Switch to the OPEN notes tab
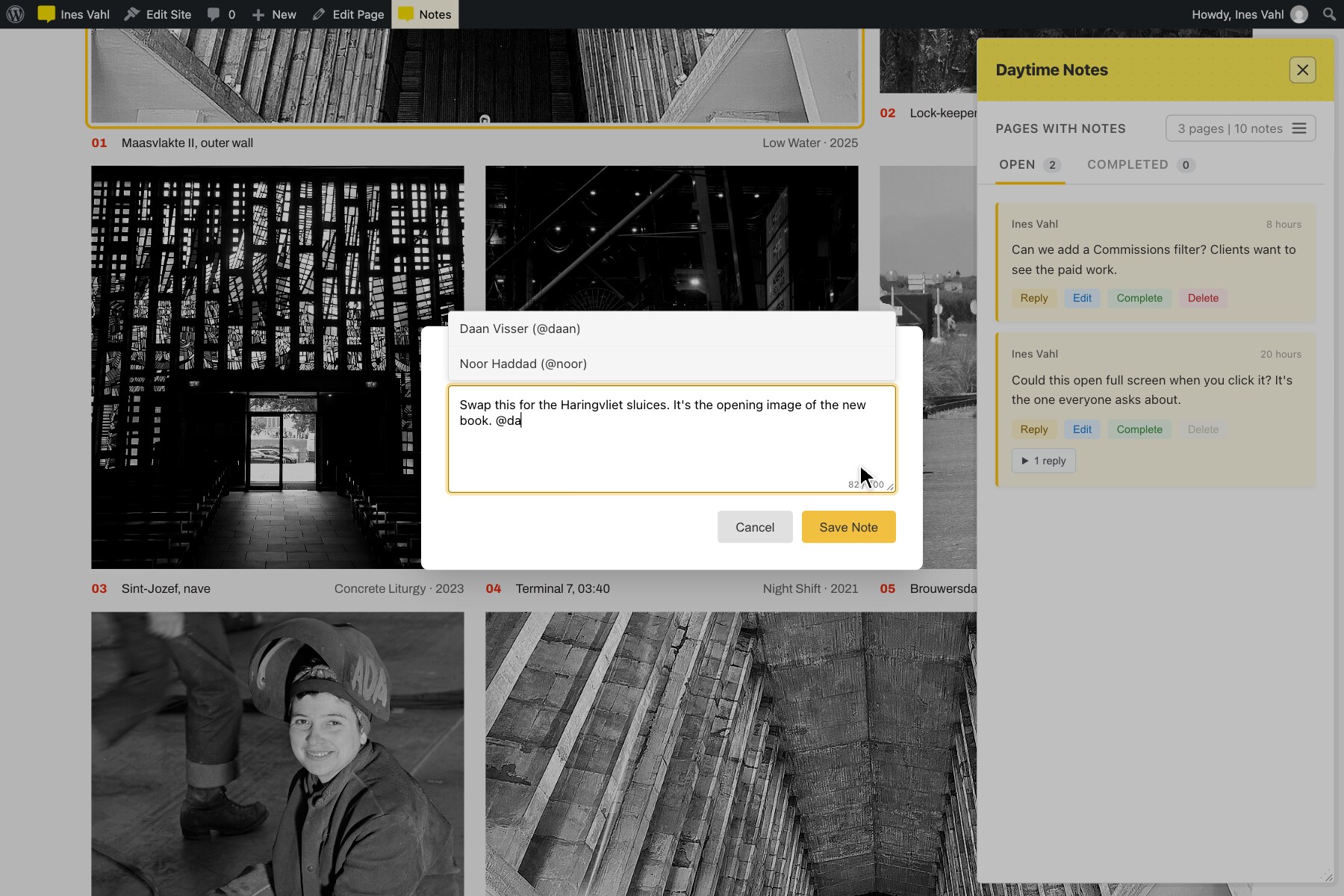 (1030, 165)
